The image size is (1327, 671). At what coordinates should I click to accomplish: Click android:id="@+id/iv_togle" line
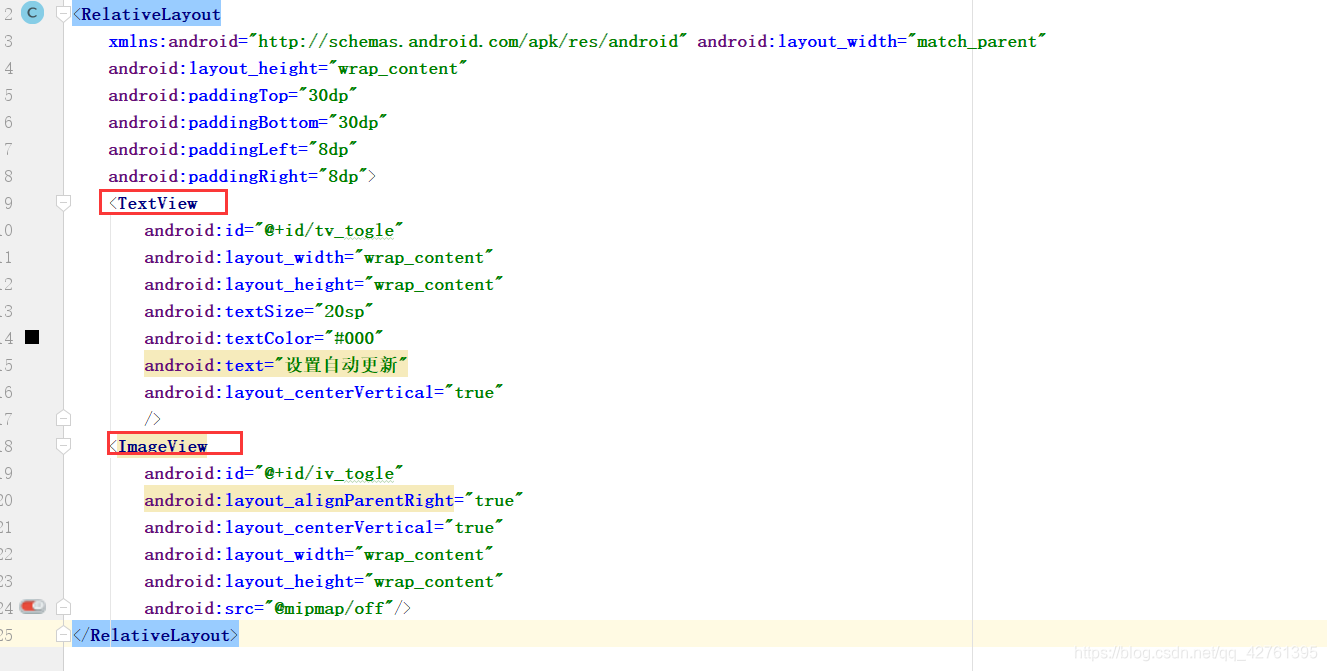274,473
